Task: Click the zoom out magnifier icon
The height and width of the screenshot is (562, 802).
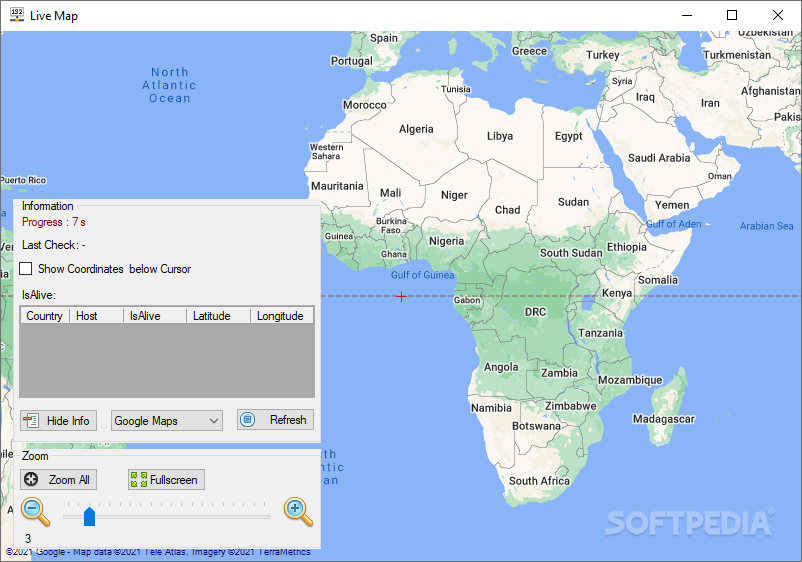Action: 35,511
